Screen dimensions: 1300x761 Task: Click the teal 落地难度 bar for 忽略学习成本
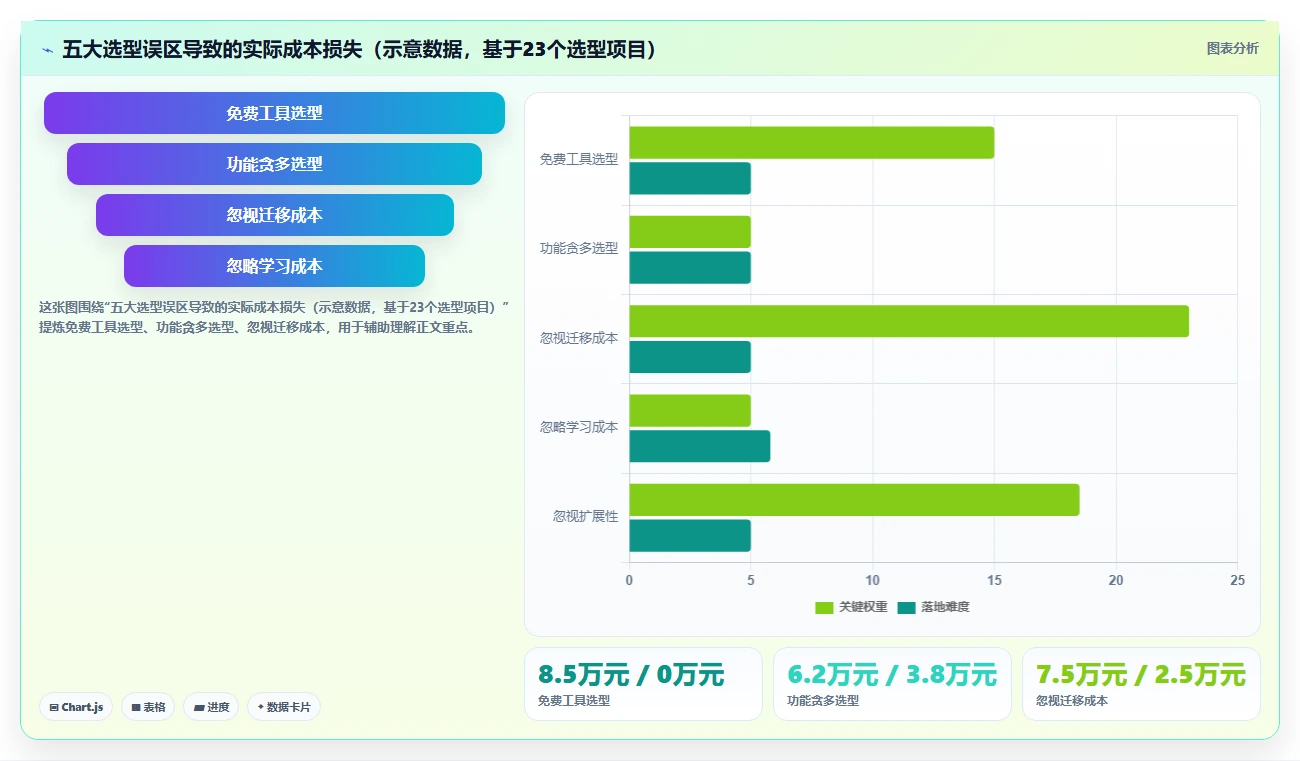(x=699, y=446)
